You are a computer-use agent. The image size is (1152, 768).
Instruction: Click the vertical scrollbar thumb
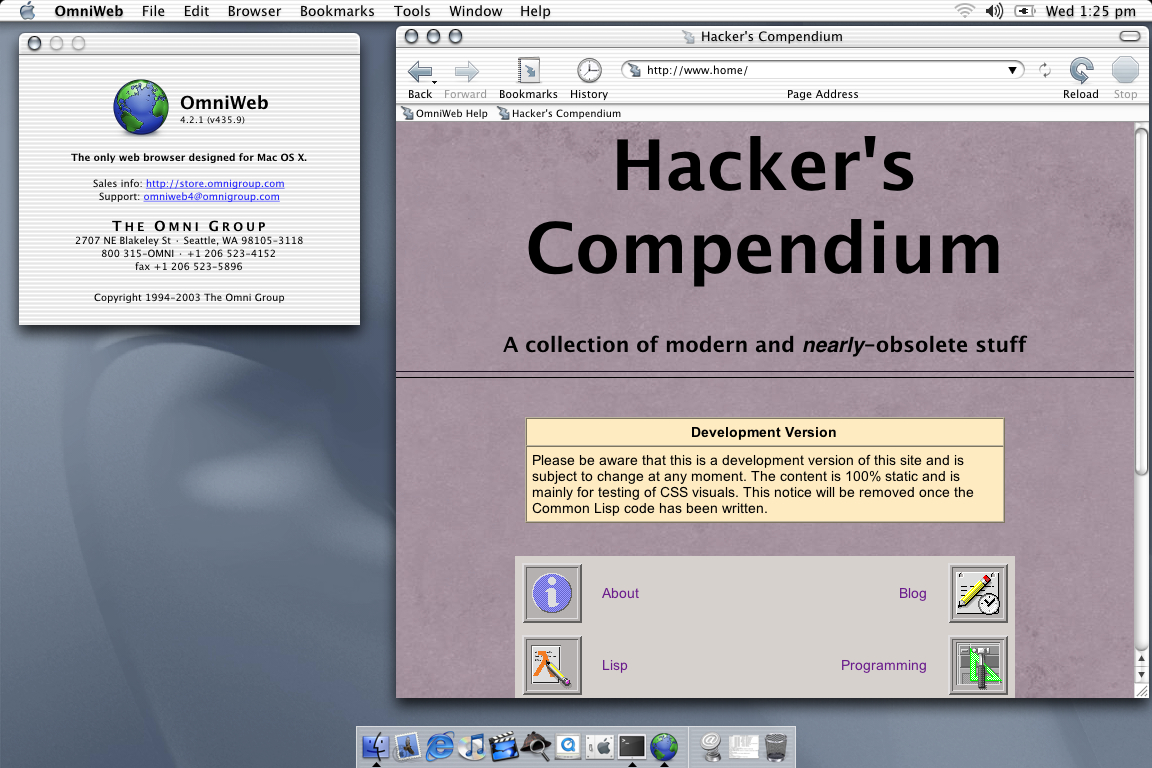coord(1141,301)
